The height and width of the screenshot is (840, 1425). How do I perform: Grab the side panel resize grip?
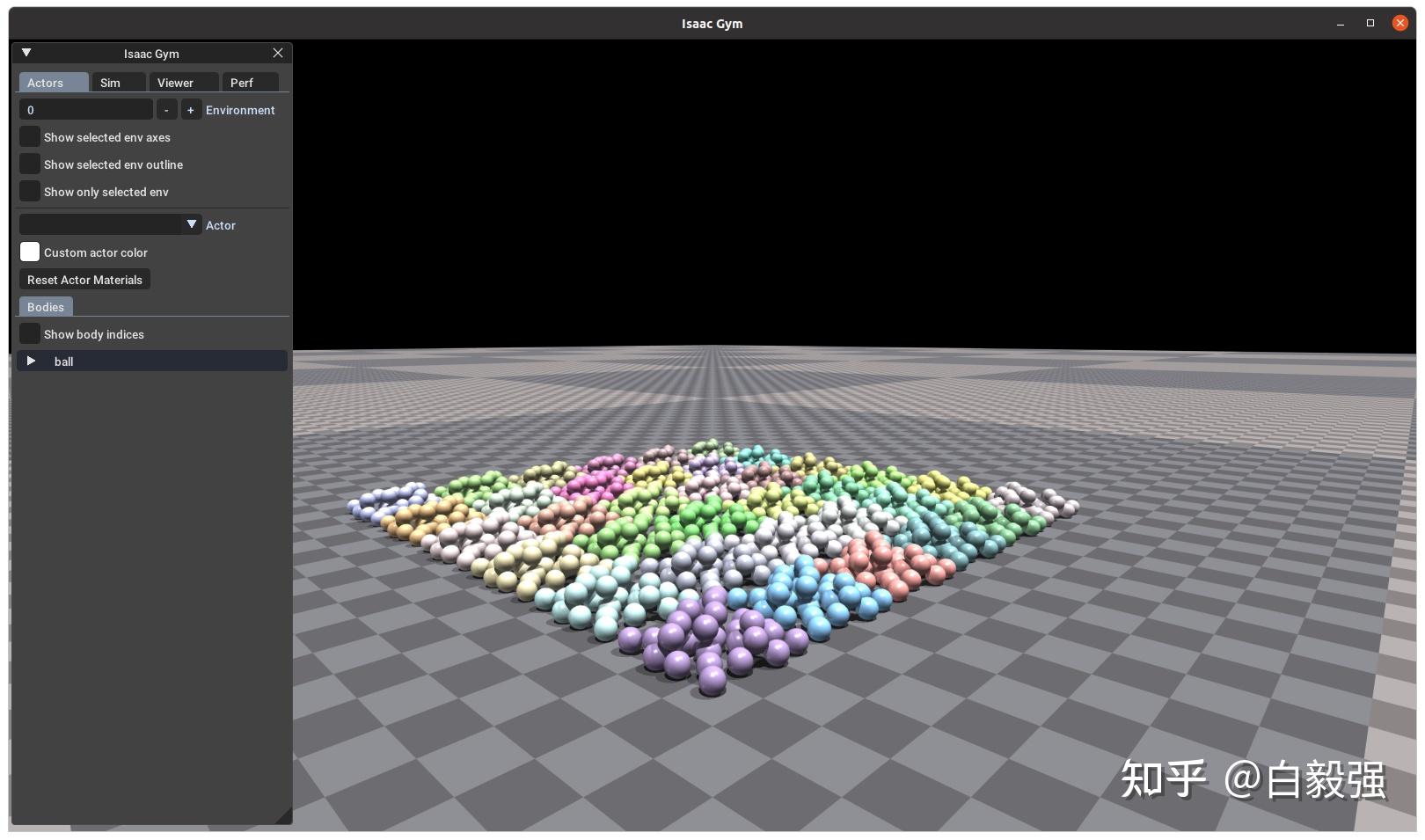point(283,815)
